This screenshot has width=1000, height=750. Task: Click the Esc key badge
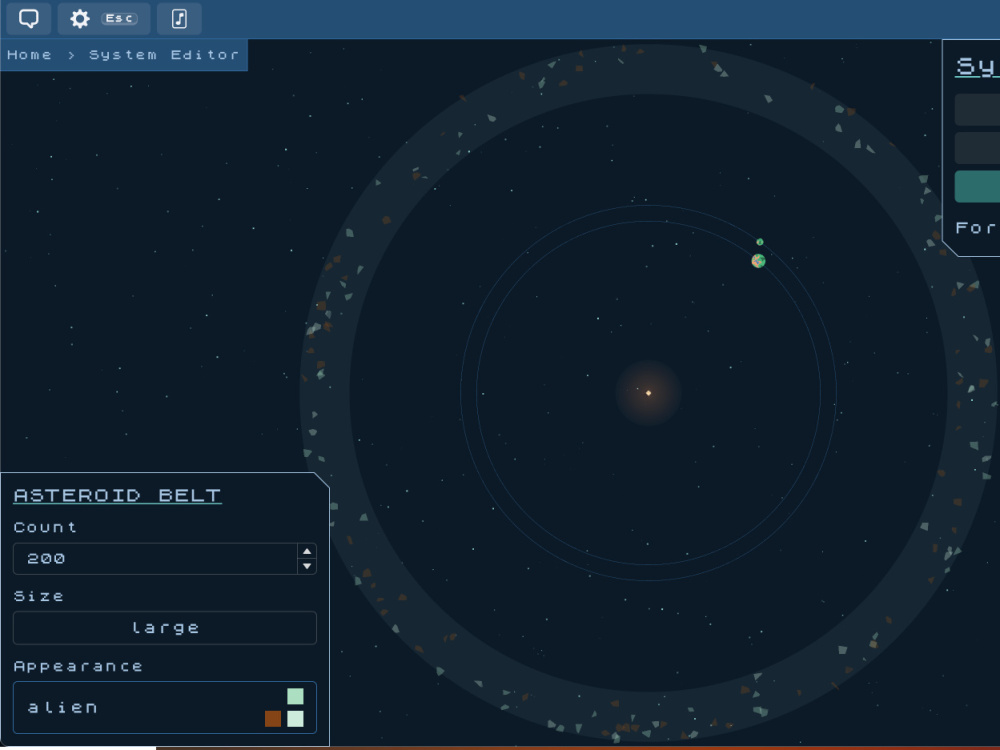coord(119,18)
